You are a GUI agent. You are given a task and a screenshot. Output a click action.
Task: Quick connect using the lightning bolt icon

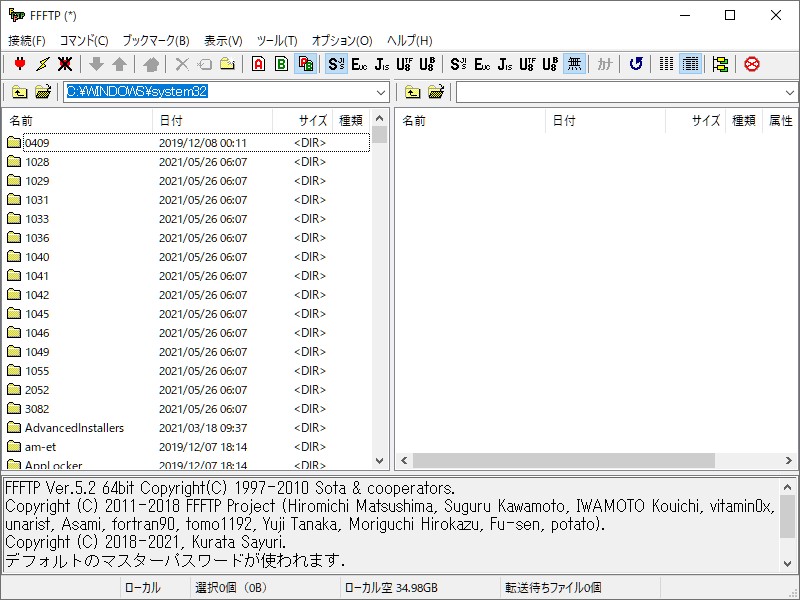point(42,63)
